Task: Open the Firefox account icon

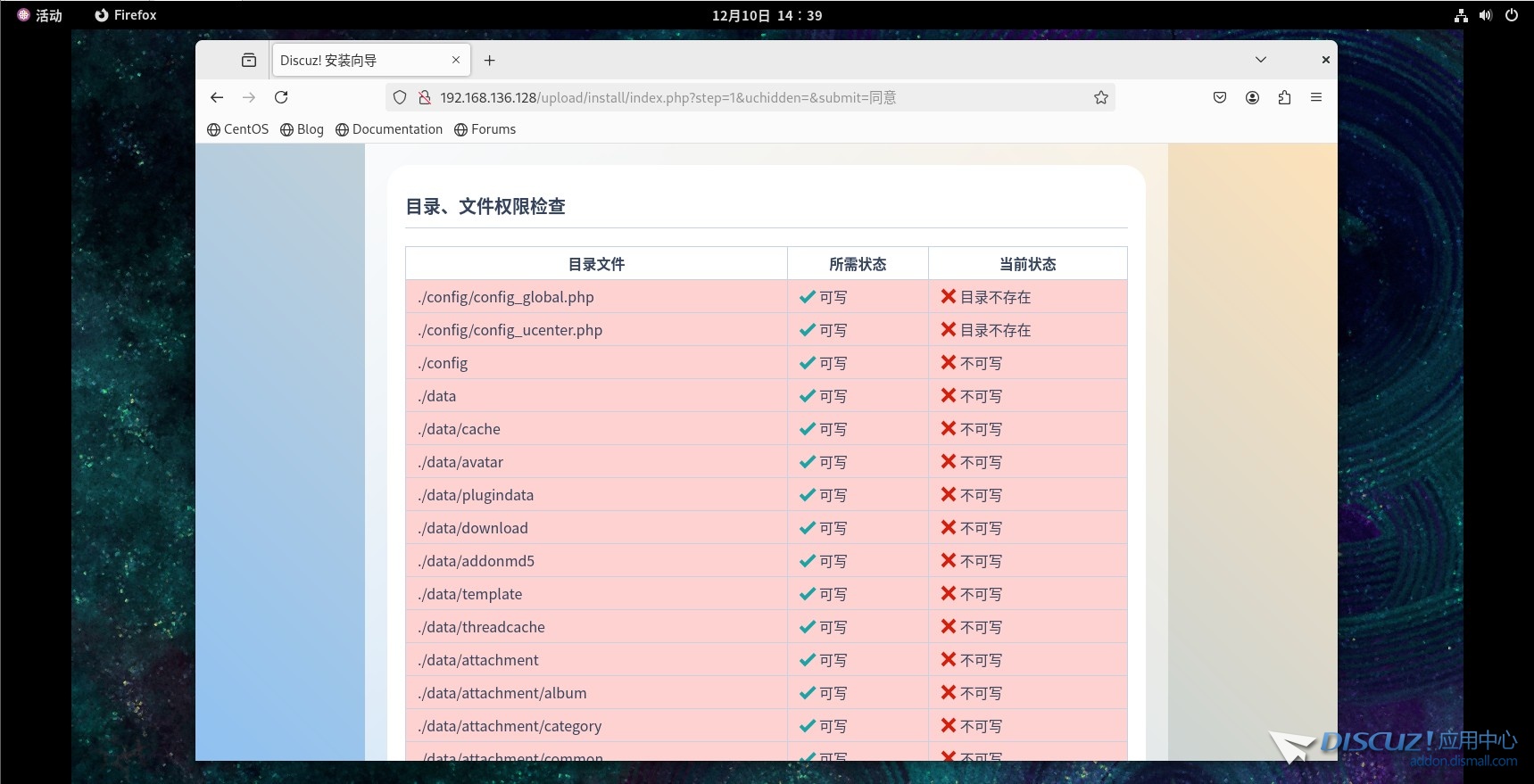Action: tap(1252, 97)
